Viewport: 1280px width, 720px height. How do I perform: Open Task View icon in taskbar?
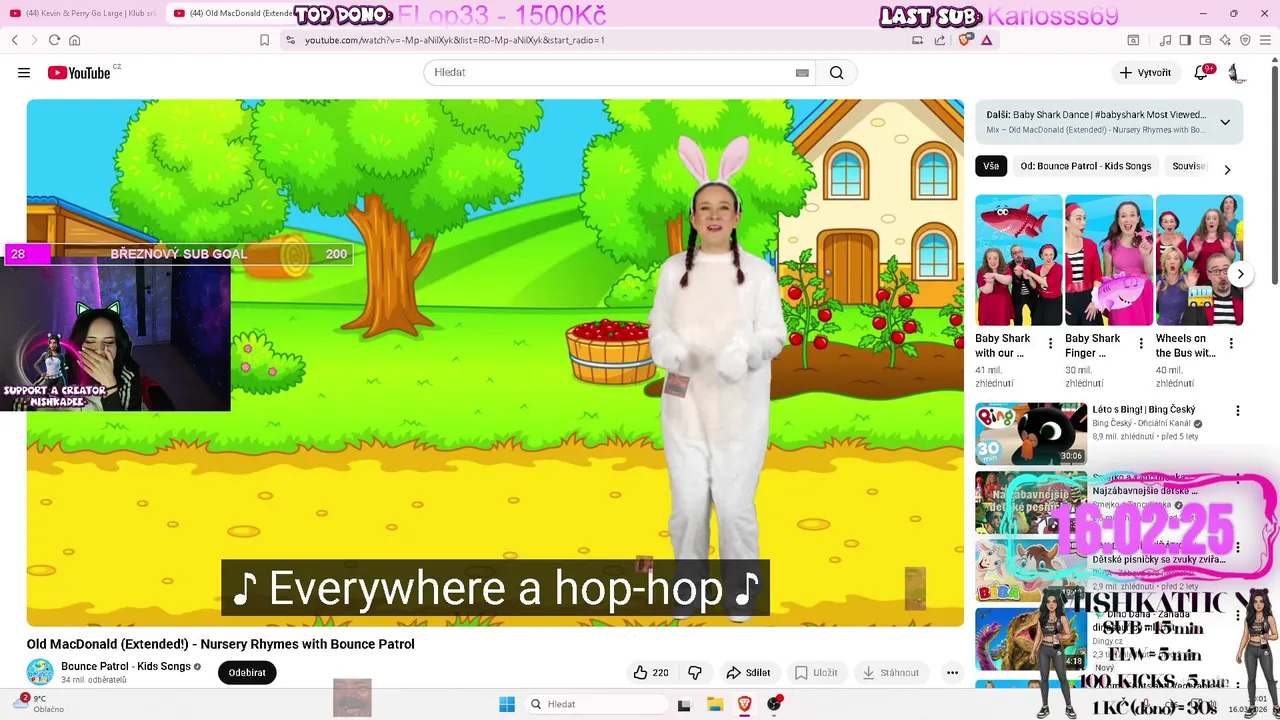[x=684, y=704]
